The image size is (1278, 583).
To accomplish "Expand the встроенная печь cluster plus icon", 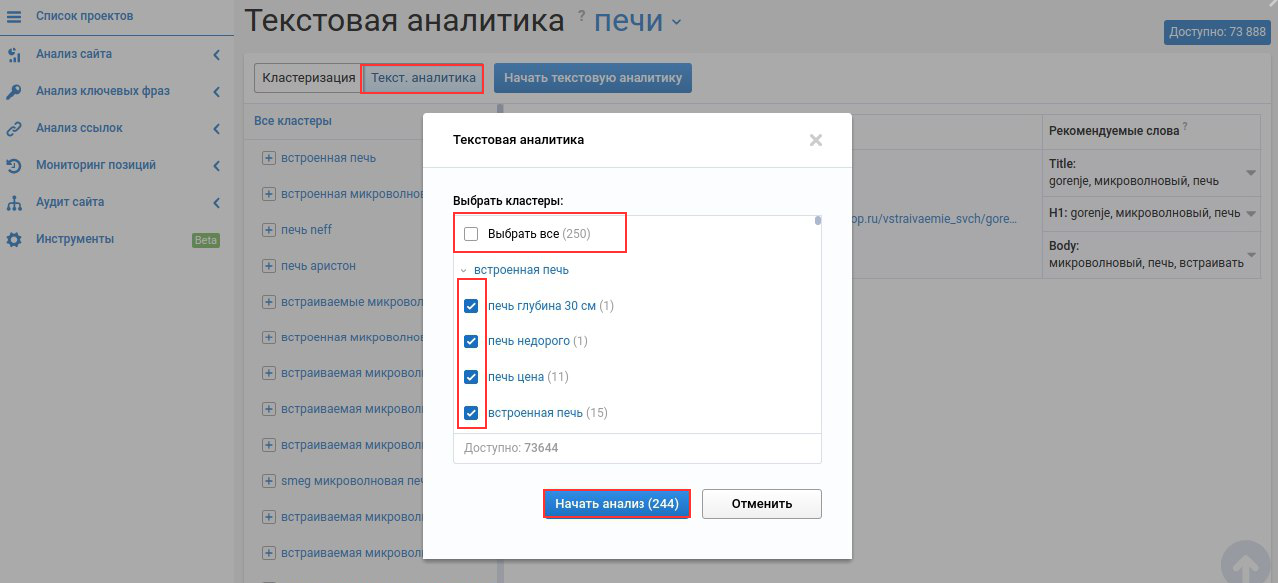I will point(268,158).
